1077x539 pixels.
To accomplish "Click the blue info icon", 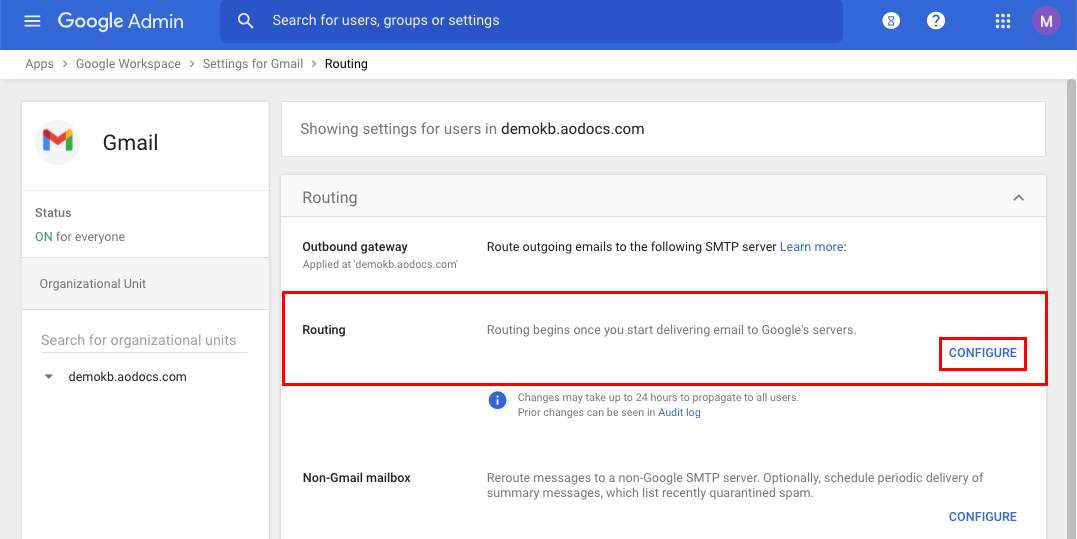I will (497, 400).
